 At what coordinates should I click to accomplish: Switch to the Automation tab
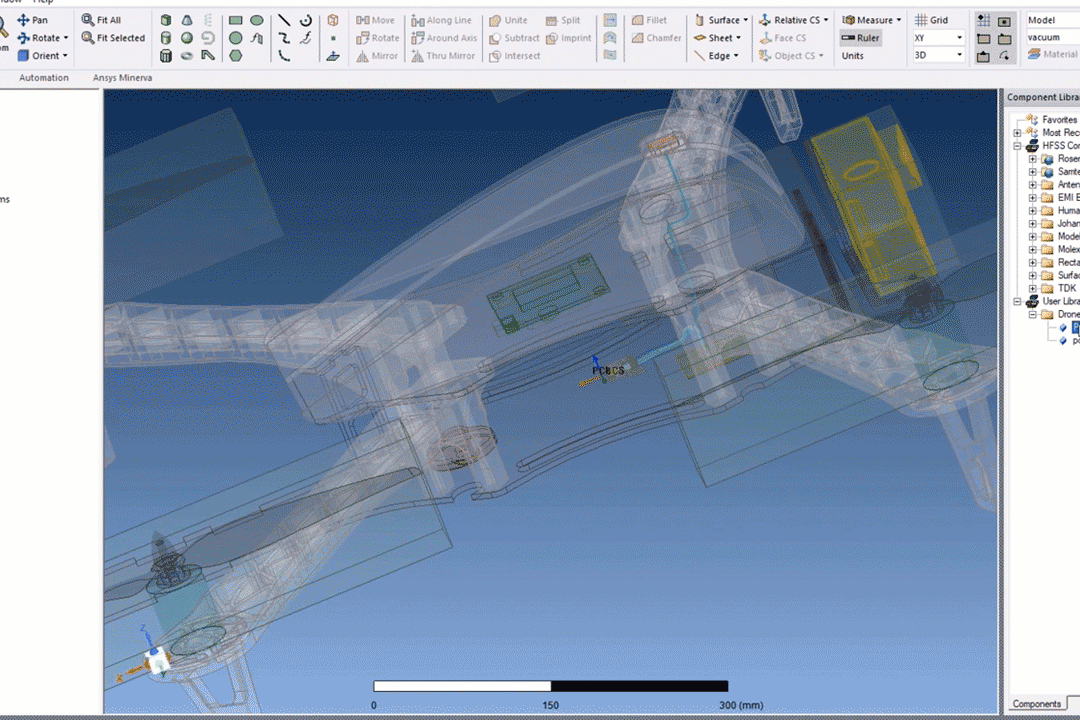coord(43,78)
